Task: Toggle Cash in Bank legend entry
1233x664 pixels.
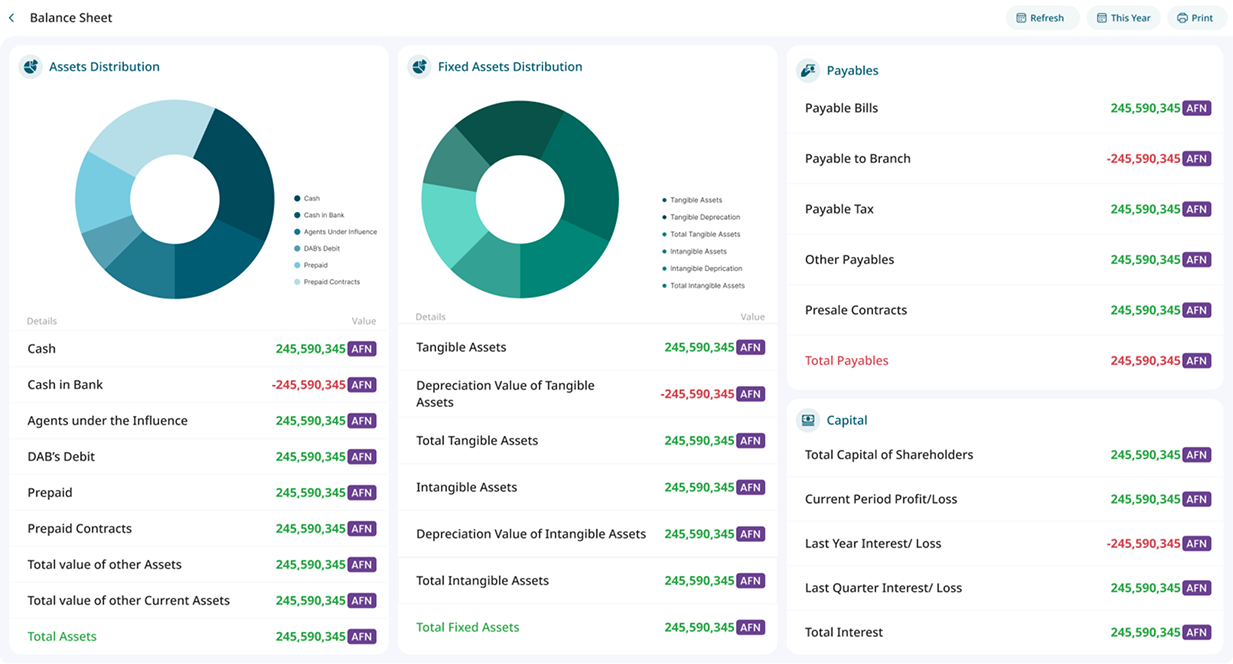Action: click(324, 215)
